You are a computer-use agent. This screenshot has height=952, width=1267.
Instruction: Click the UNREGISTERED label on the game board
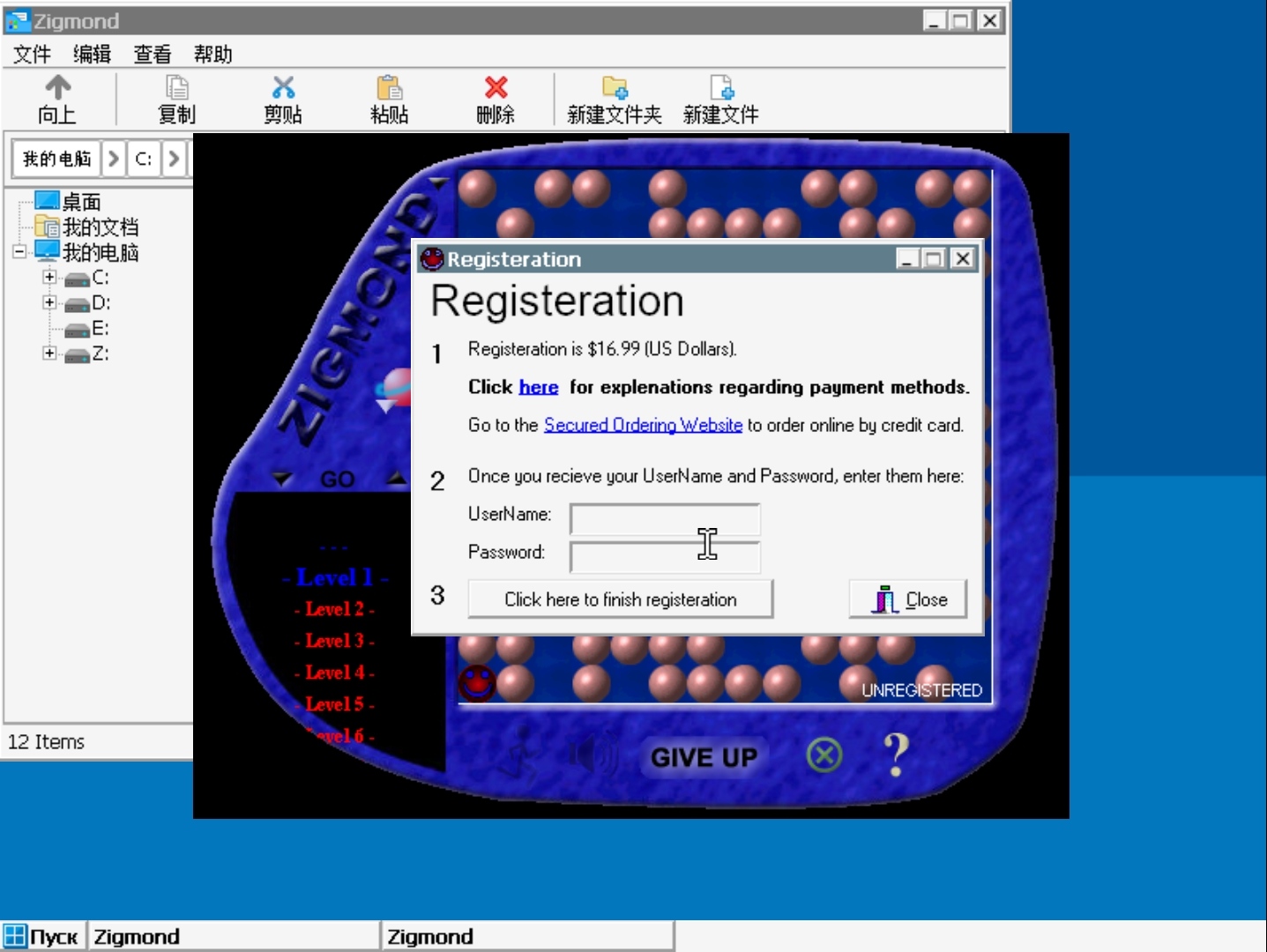click(921, 690)
